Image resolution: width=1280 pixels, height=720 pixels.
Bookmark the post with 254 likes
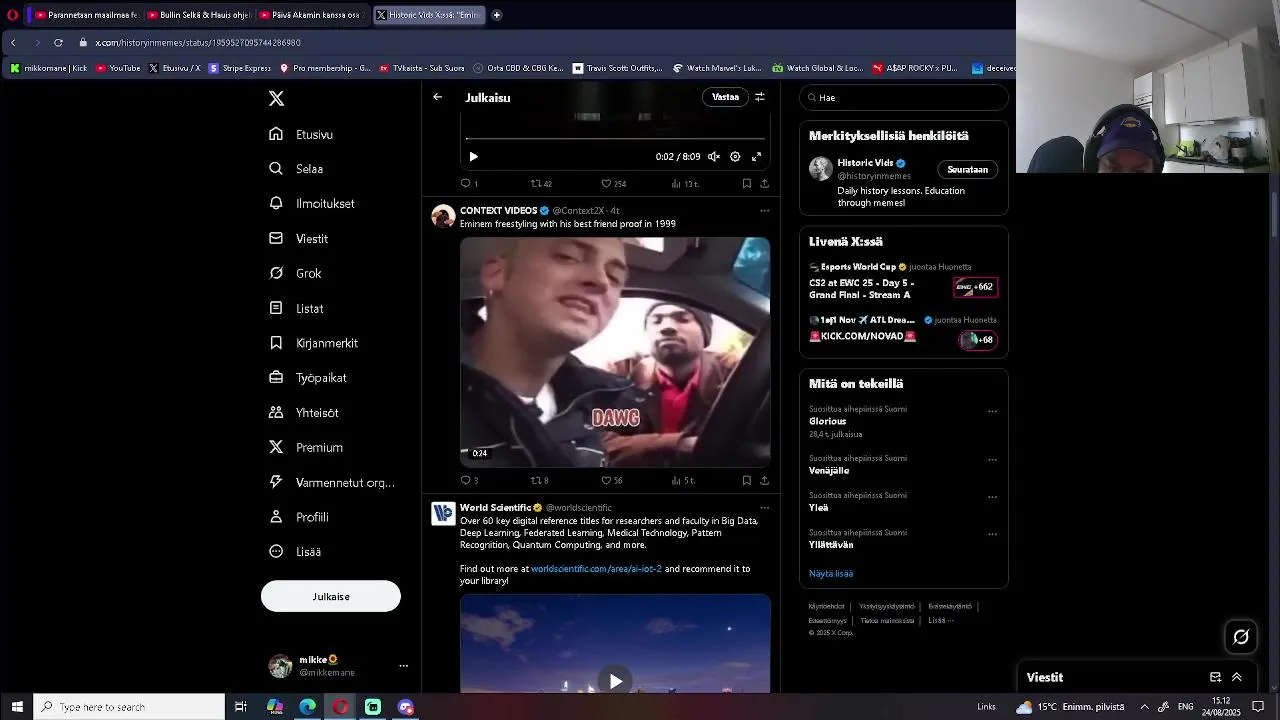pos(747,184)
